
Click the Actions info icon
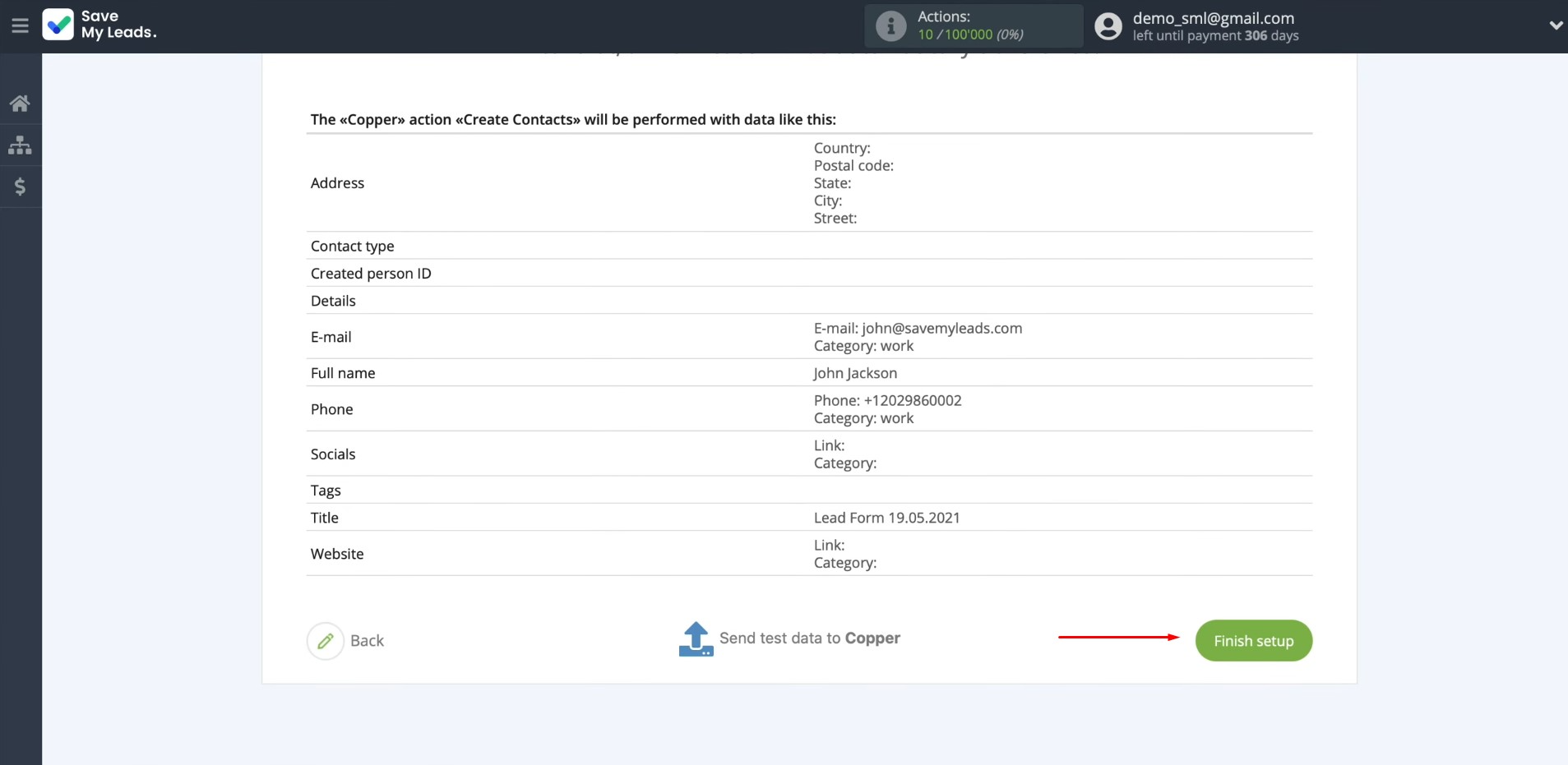(890, 26)
